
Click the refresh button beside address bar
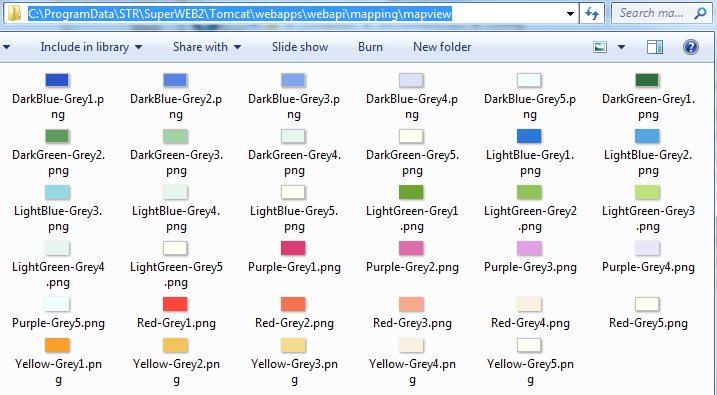coord(592,14)
